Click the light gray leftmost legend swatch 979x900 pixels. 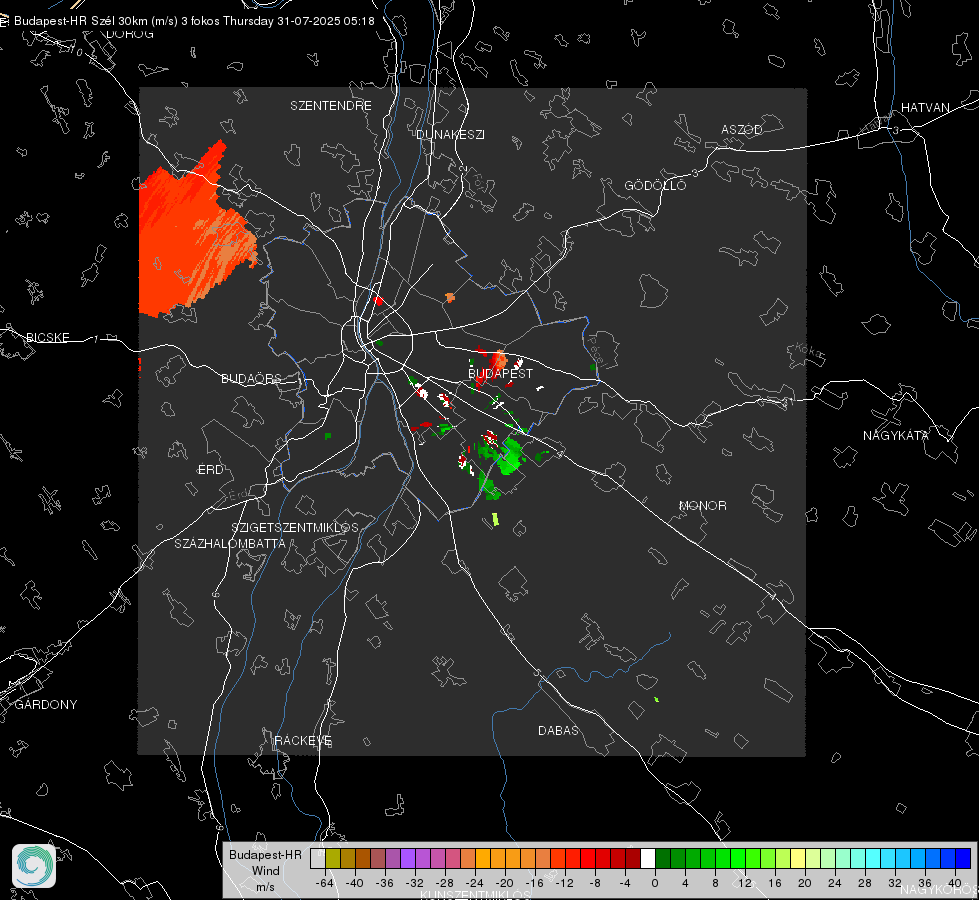tap(318, 859)
